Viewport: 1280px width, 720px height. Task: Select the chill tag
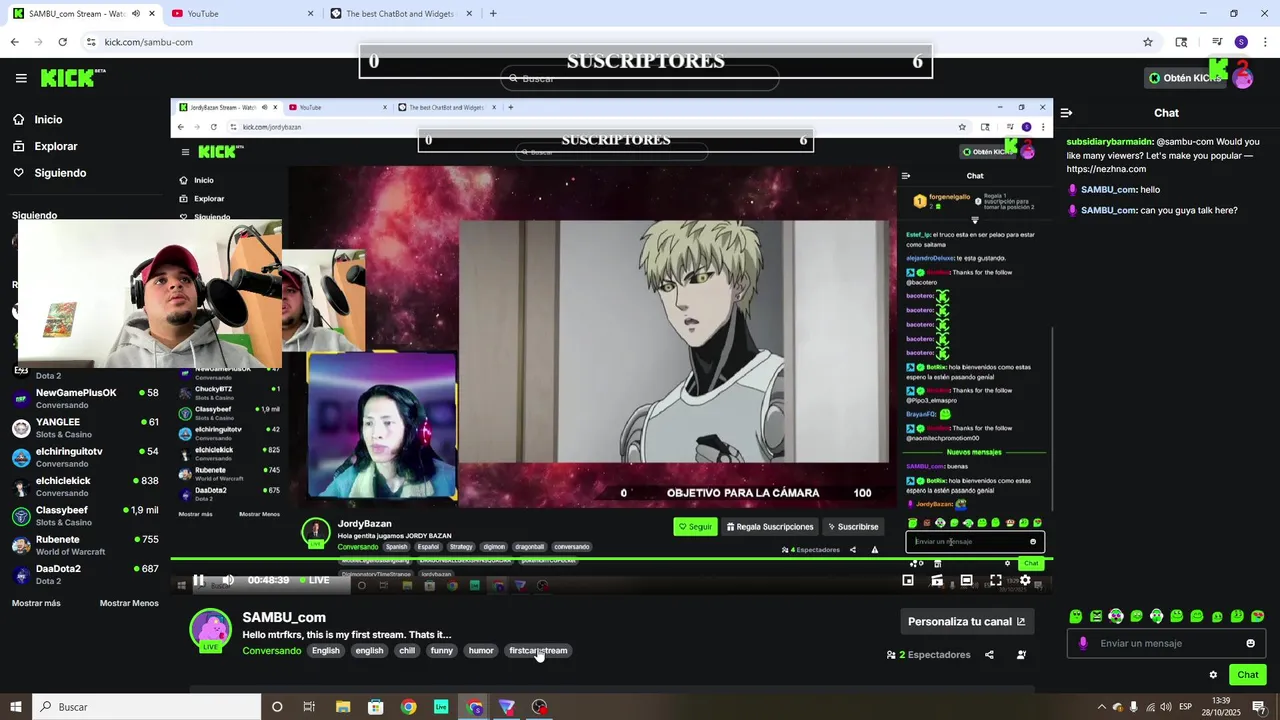coord(407,651)
